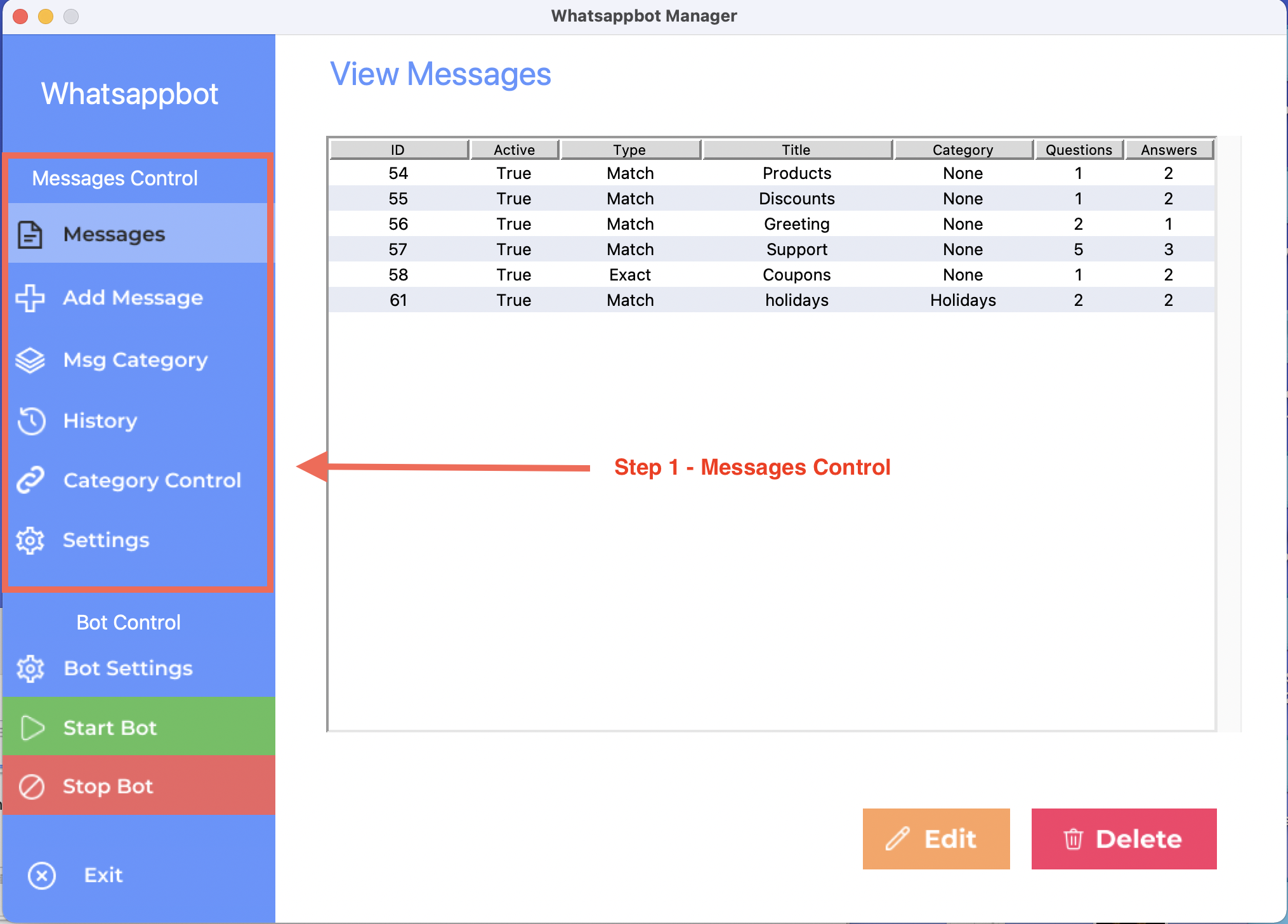Click the Messages Control section heading

115,178
